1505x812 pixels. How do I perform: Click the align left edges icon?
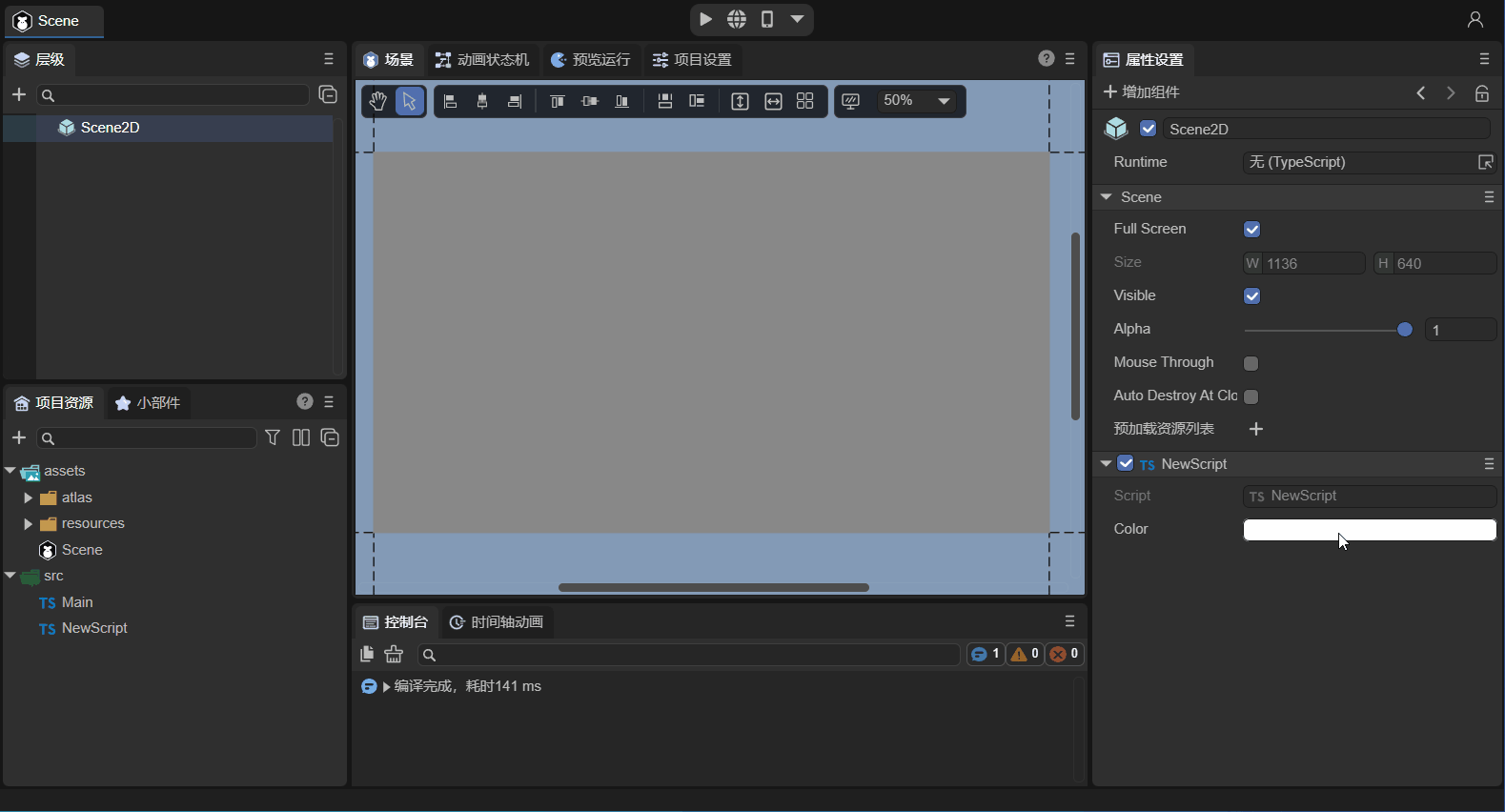coord(452,101)
